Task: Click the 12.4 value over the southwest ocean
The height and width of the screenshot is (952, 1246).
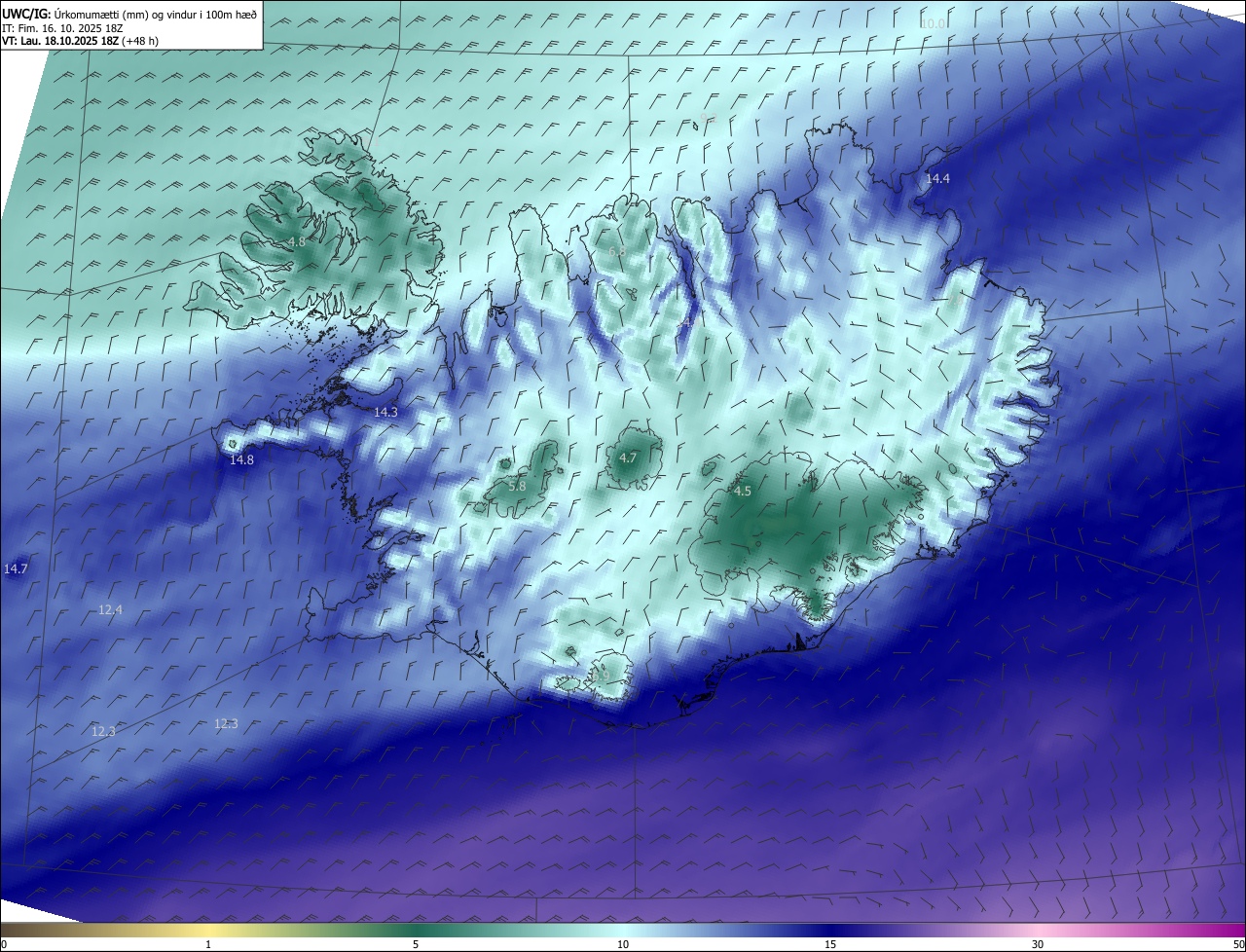Action: click(111, 609)
